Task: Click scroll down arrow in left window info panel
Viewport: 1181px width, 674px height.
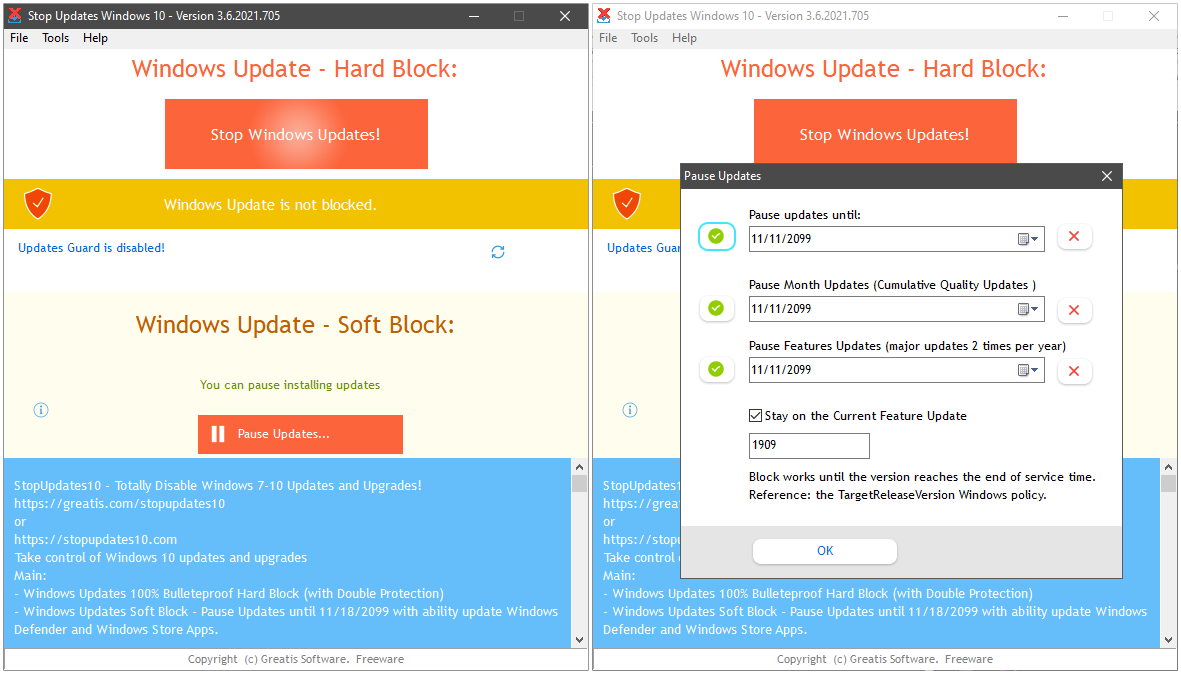Action: pos(579,639)
